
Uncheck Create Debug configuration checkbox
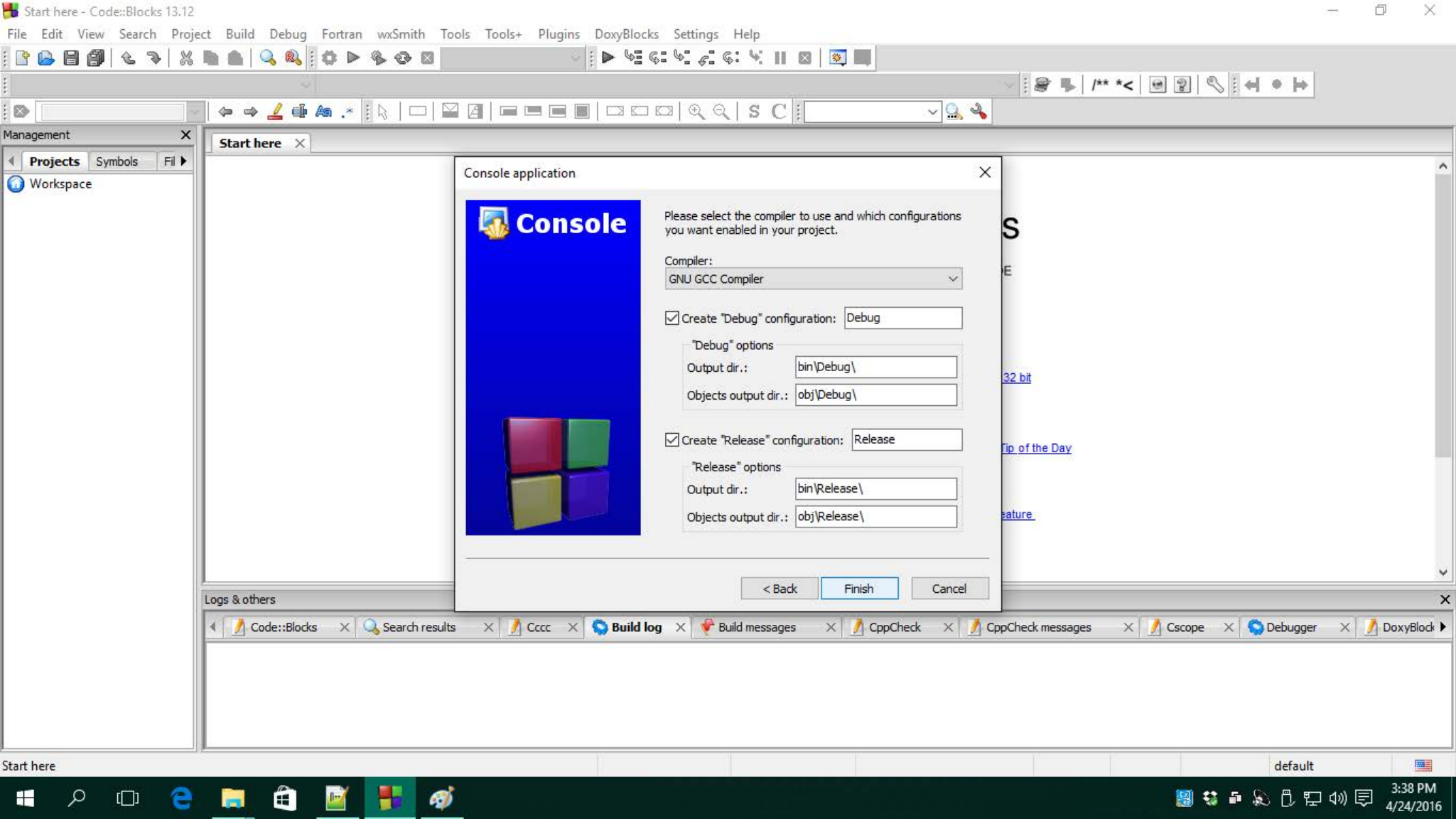click(x=672, y=318)
